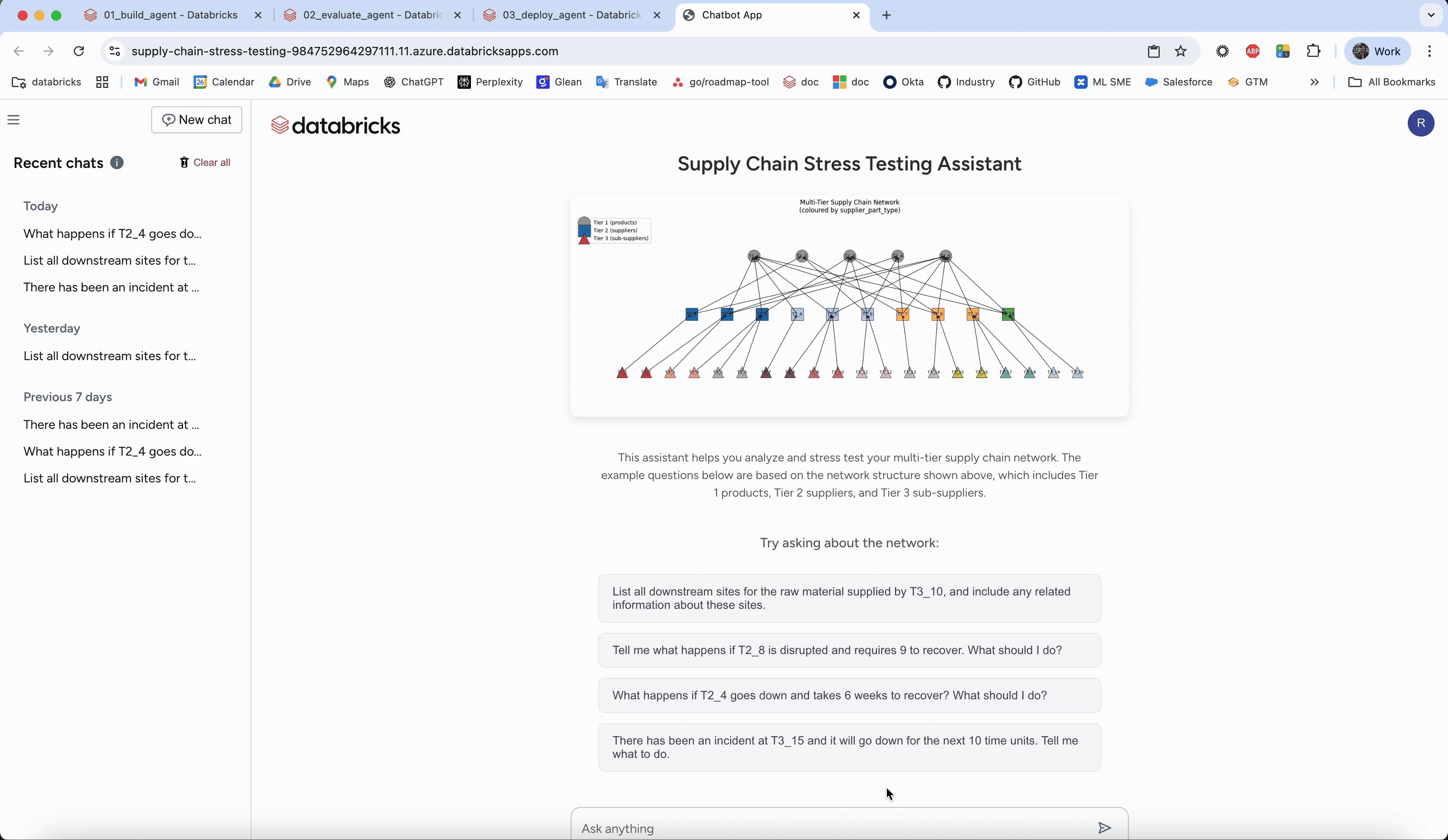1448x840 pixels.
Task: Open the Chrome three-dot menu
Action: [1429, 51]
